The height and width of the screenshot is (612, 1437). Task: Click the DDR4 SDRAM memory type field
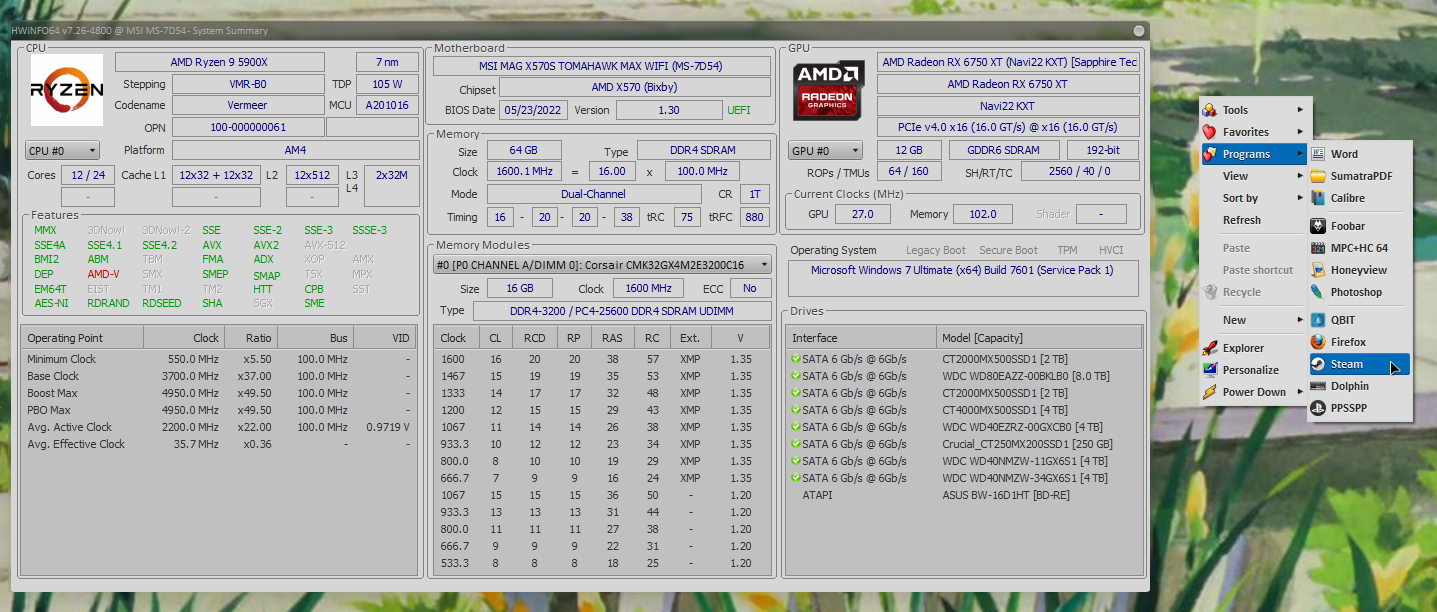tap(704, 151)
